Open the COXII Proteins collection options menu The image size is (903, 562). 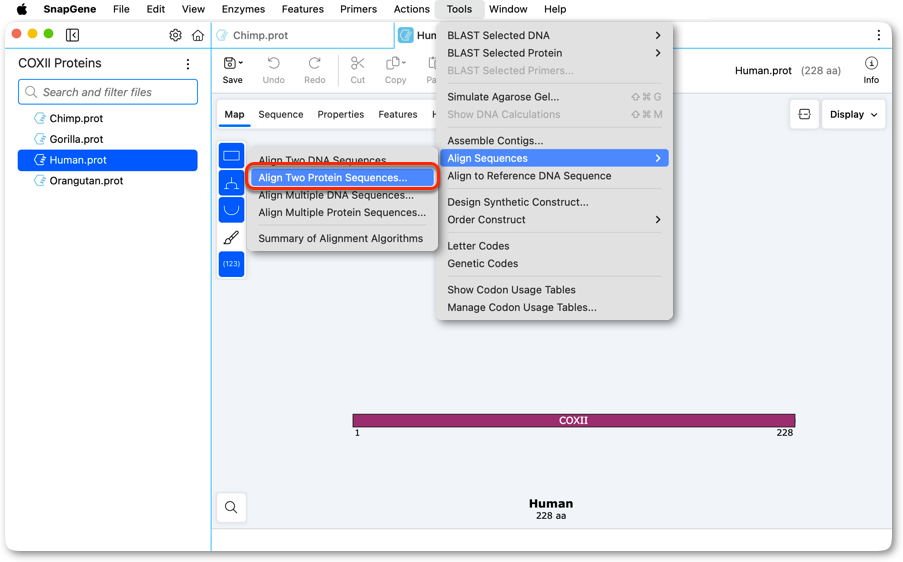[x=188, y=64]
